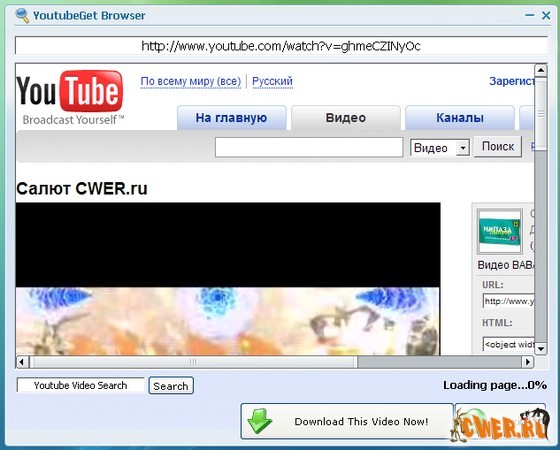Image resolution: width=560 pixels, height=450 pixels.
Task: Click the horizontal scrollbar left arrow
Action: click(x=22, y=362)
